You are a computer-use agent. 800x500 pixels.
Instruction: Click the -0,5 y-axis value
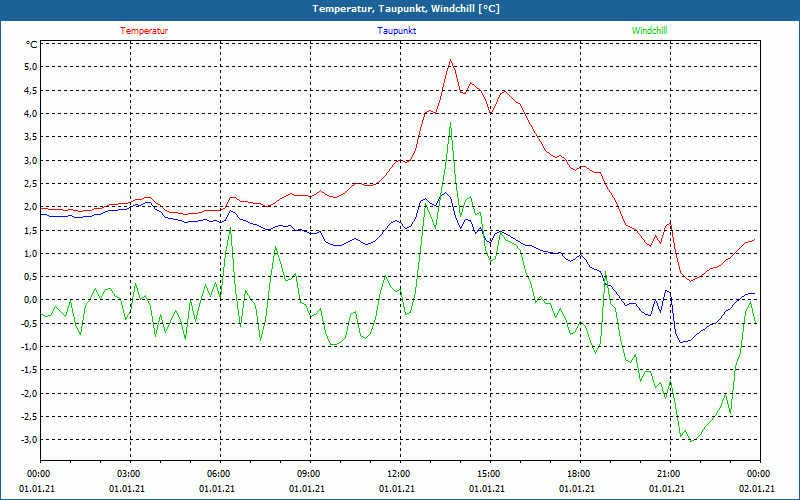30,323
